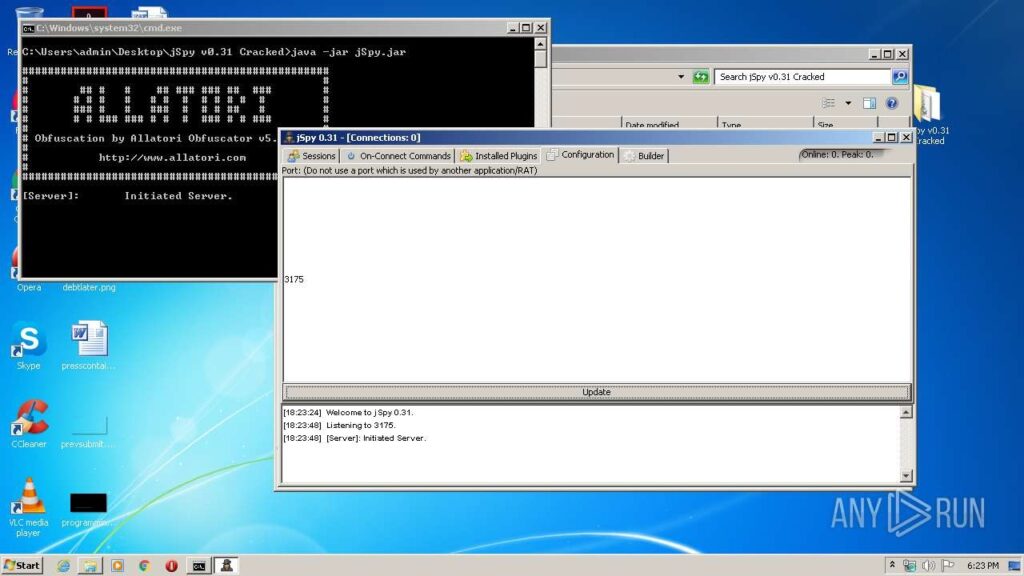
Task: Sort by Size column in Explorer
Action: tap(845, 124)
